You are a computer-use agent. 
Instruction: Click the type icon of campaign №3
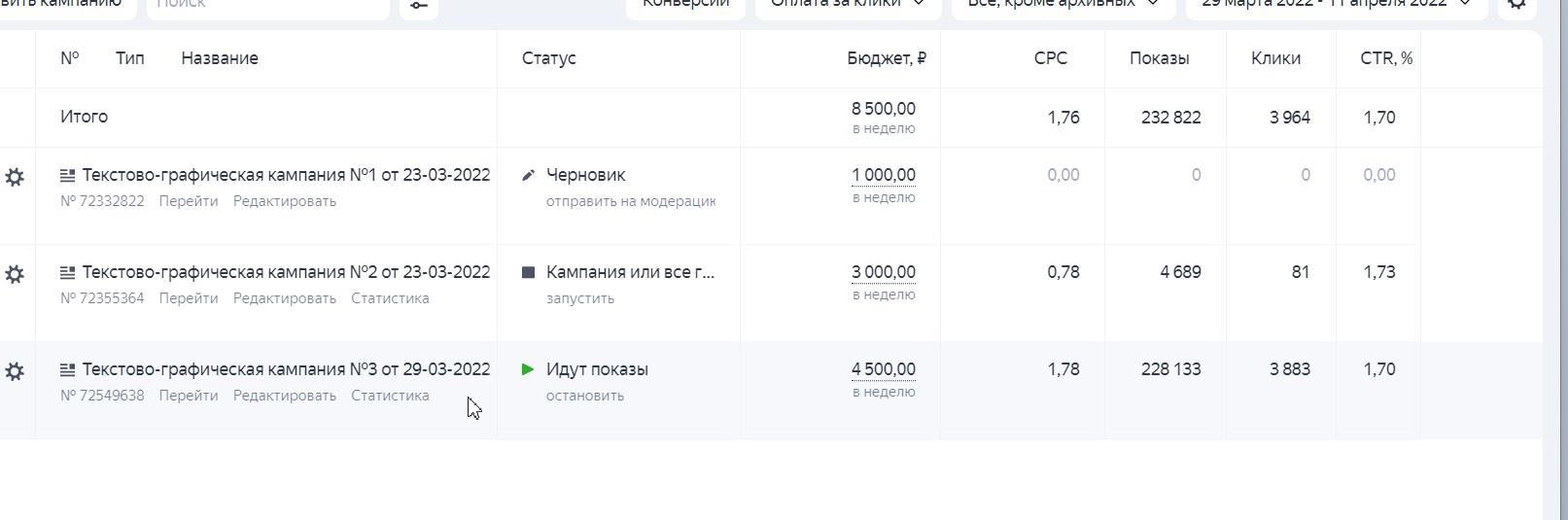pyautogui.click(x=67, y=369)
